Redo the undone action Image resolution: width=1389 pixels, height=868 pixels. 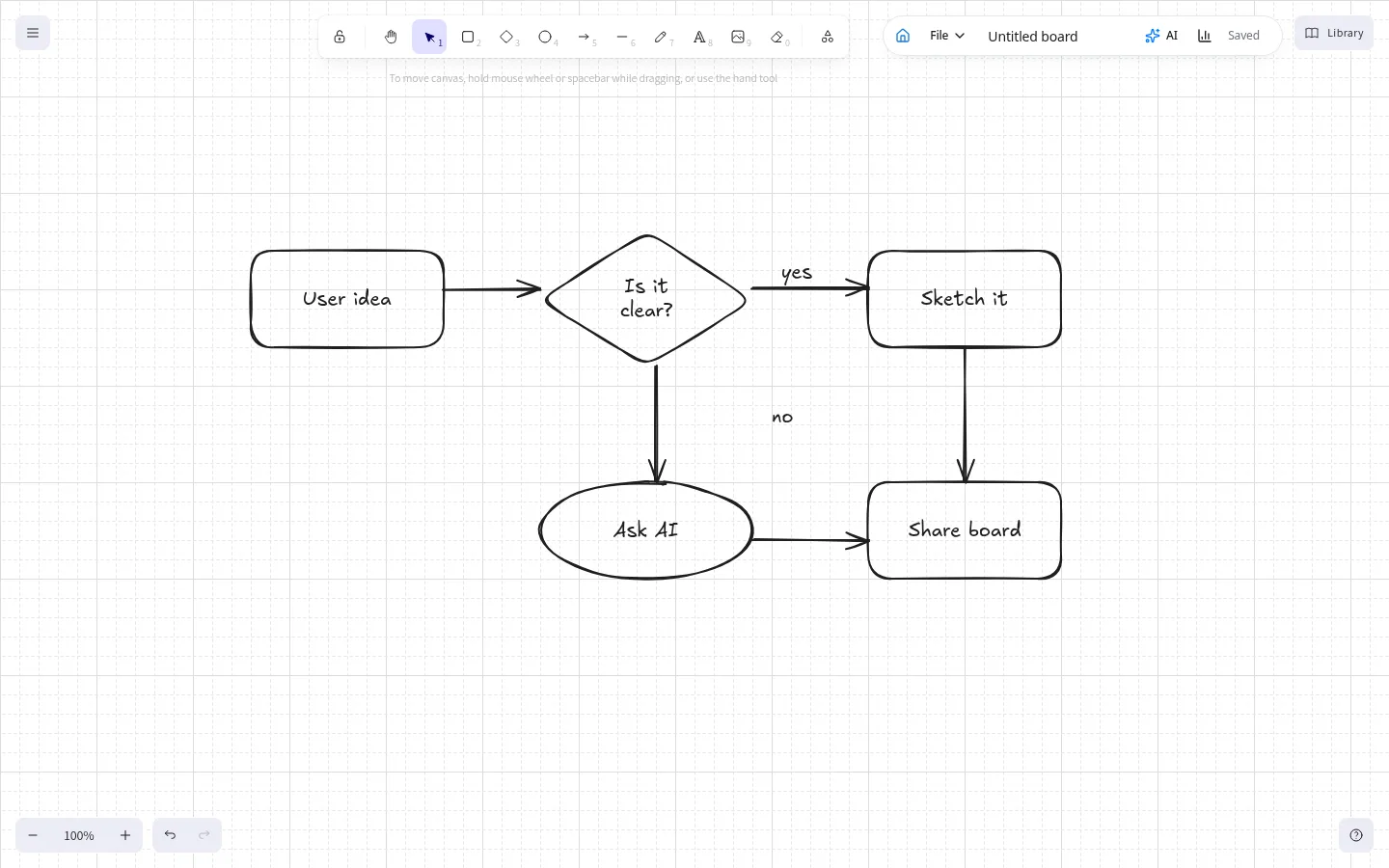tap(204, 835)
